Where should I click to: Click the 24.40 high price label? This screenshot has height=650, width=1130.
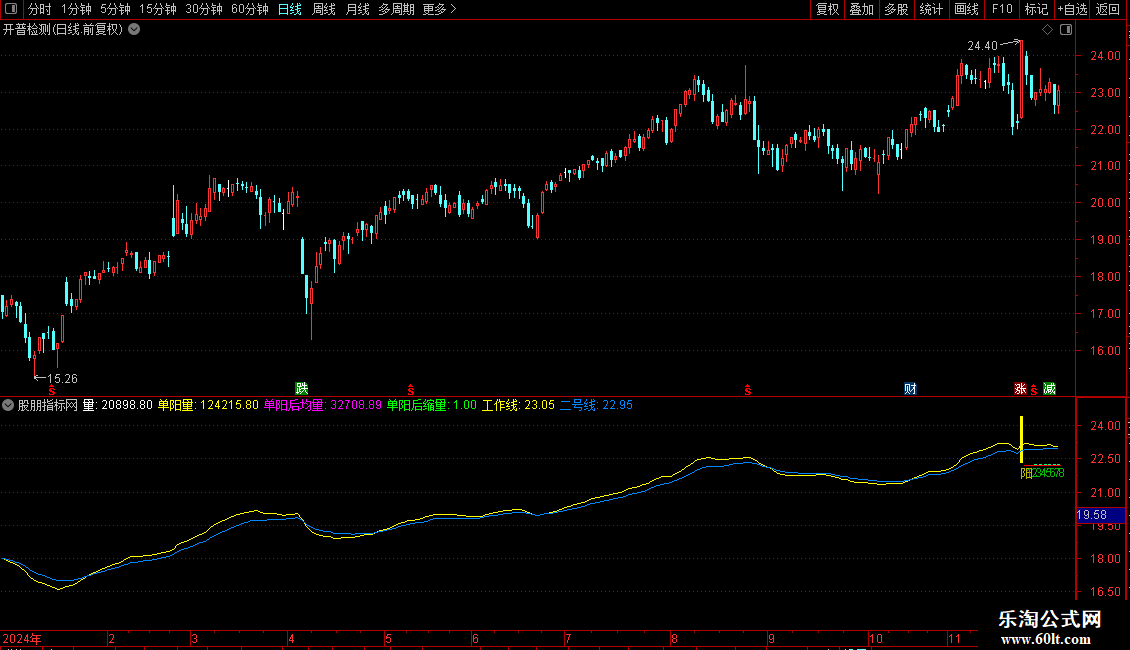pos(982,45)
